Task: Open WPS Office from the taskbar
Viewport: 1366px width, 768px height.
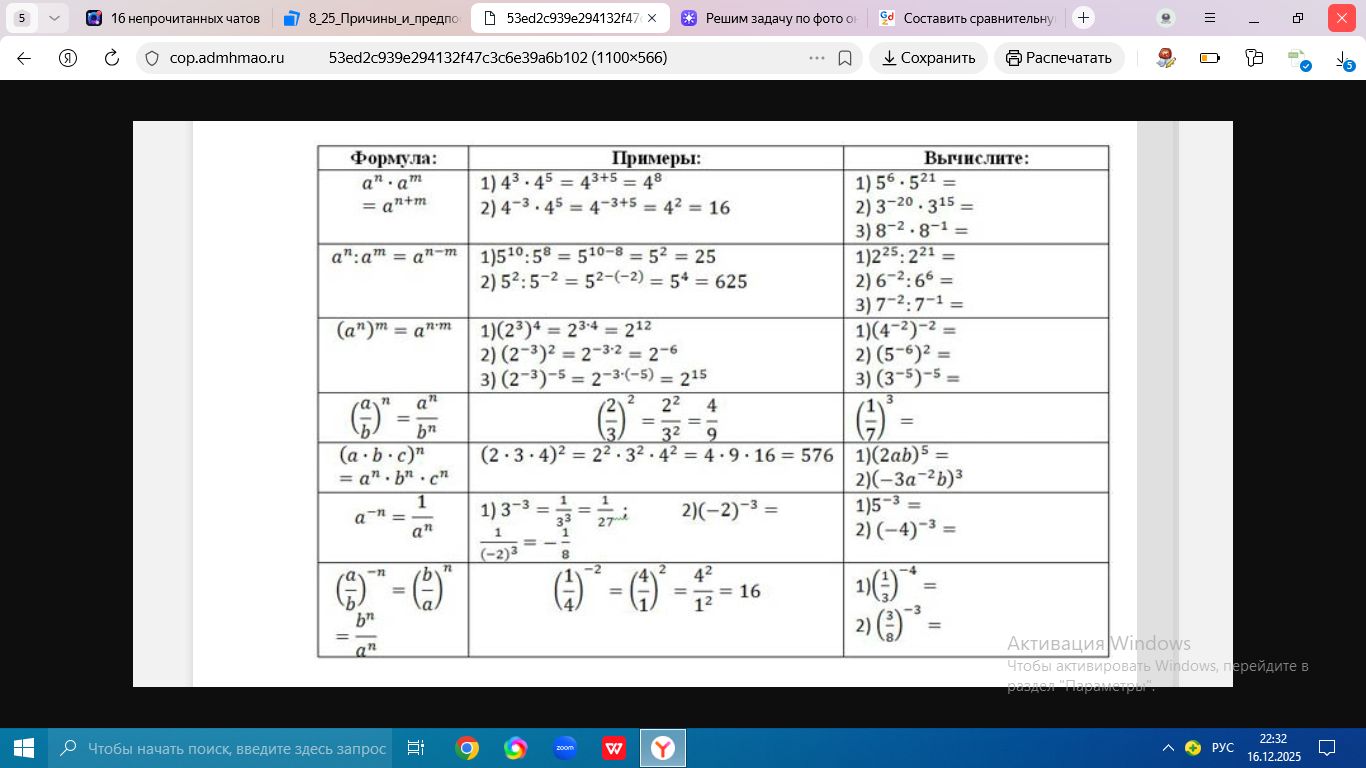Action: click(614, 748)
